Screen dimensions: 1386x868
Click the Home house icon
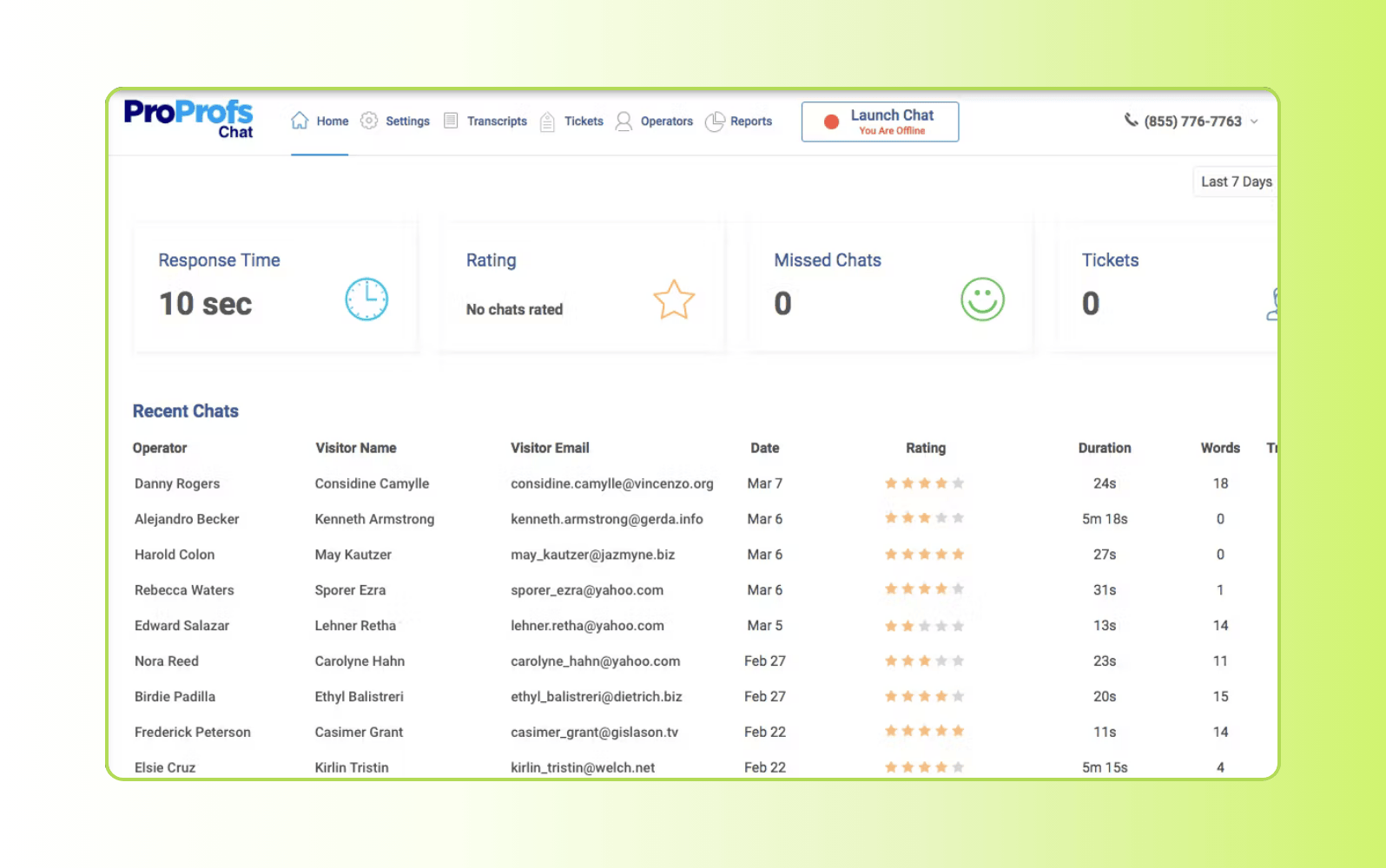300,121
